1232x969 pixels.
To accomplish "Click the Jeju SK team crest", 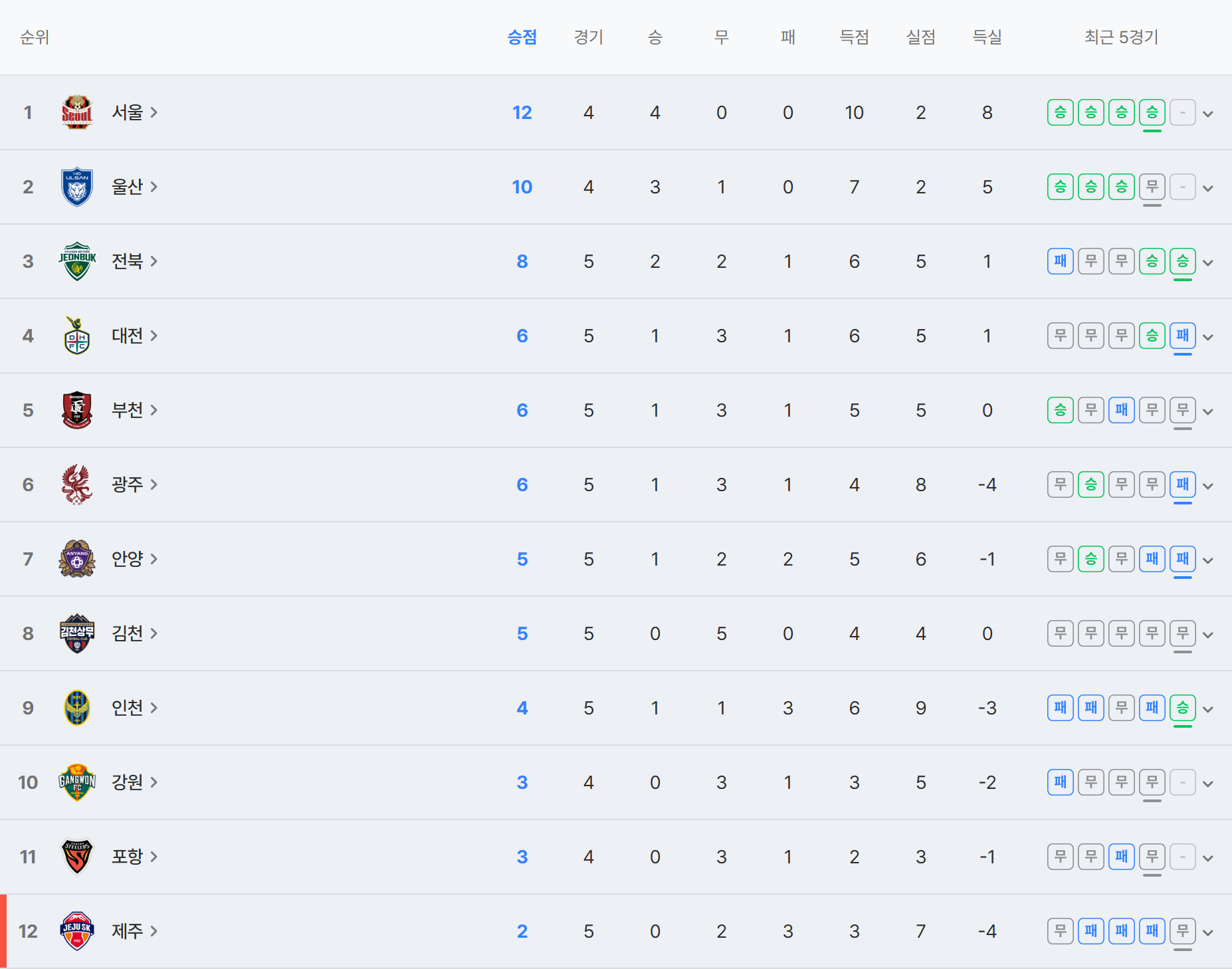I will (77, 931).
